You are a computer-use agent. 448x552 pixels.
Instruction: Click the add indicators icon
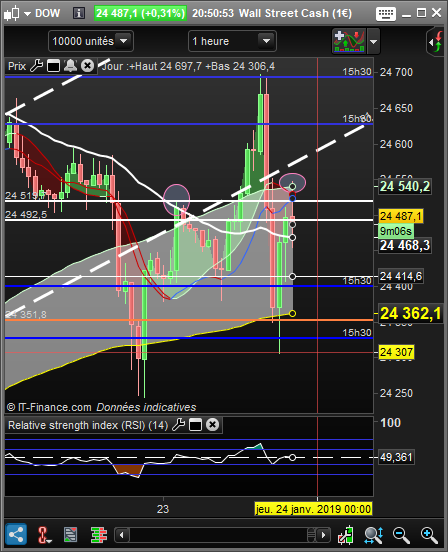[349, 41]
